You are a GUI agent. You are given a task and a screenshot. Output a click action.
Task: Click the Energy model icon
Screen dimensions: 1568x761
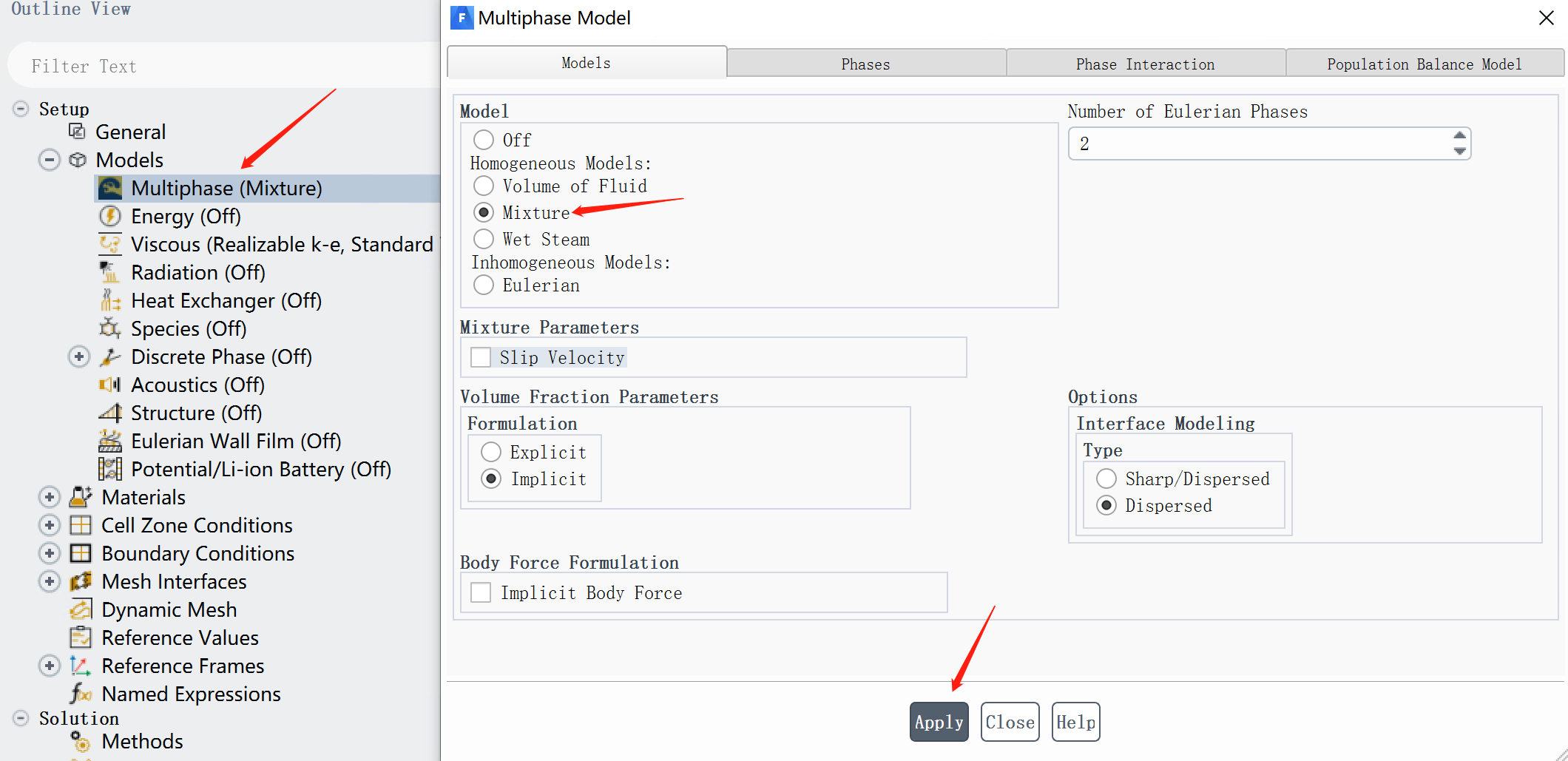click(110, 217)
